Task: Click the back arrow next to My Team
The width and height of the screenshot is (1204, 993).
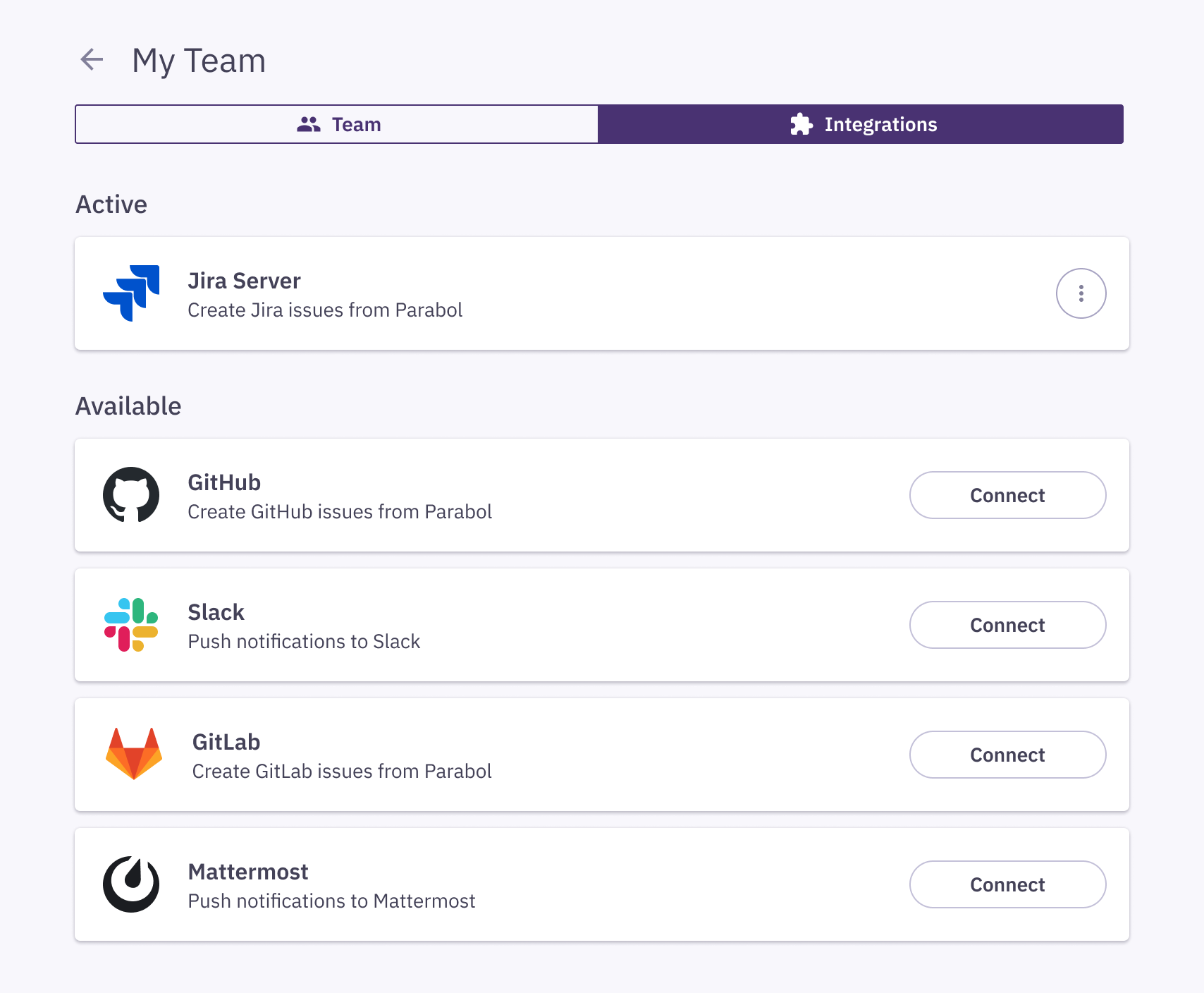Action: tap(92, 61)
